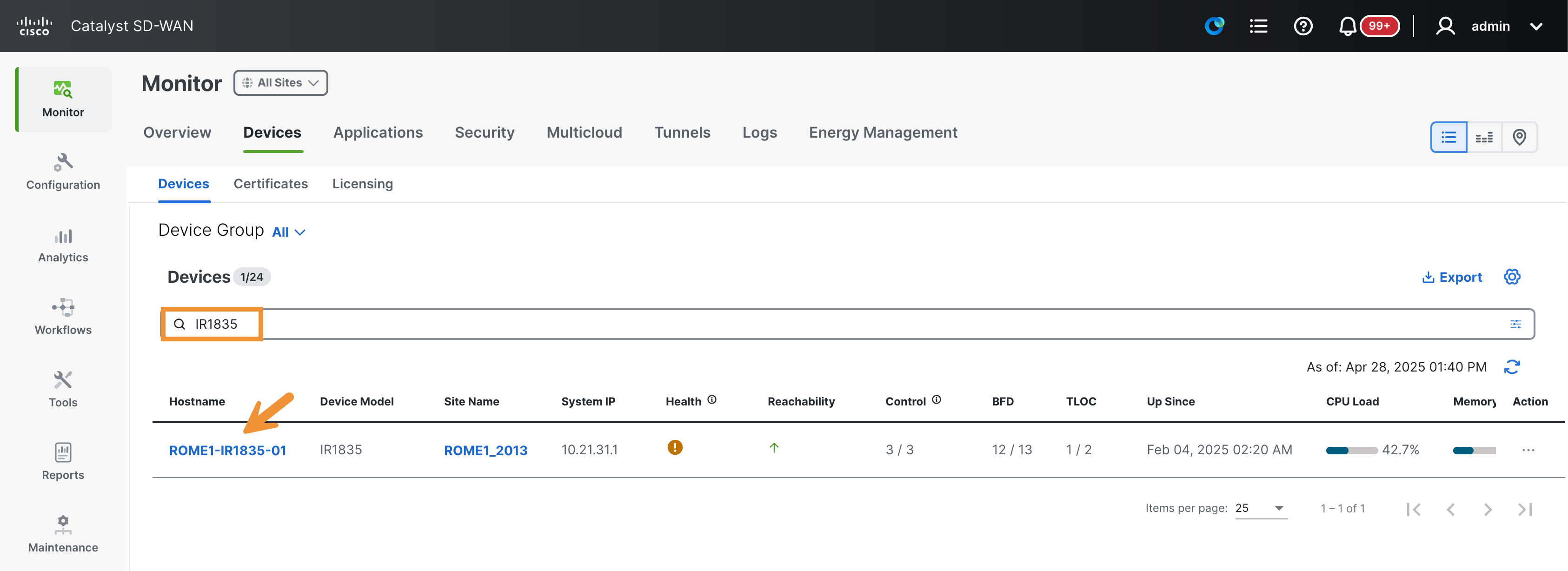The height and width of the screenshot is (571, 1568).
Task: Open Configuration in the left sidebar
Action: pyautogui.click(x=63, y=172)
